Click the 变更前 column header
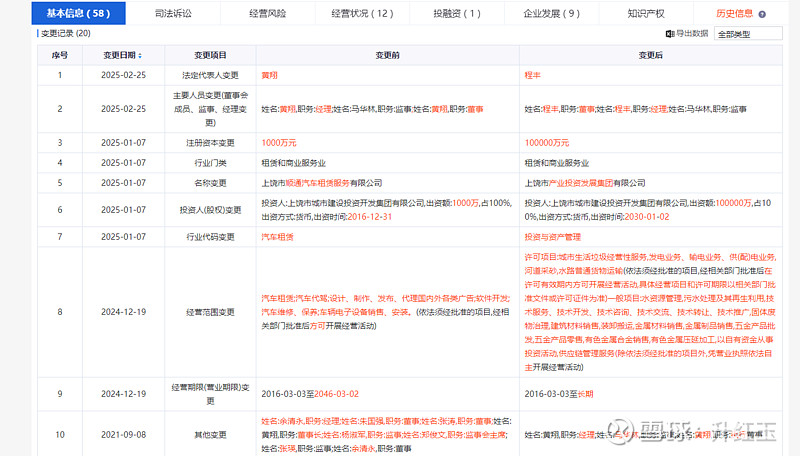The width and height of the screenshot is (800, 456). click(x=387, y=55)
